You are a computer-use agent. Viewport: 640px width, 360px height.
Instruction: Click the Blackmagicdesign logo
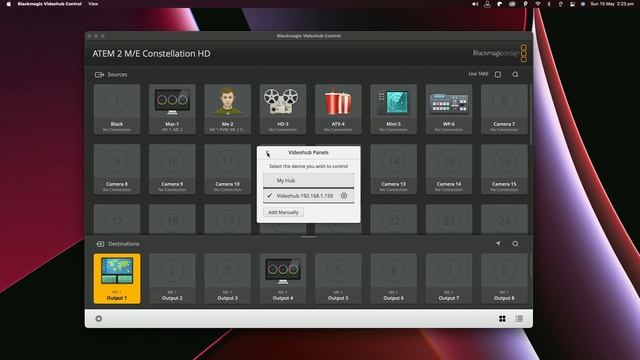[x=500, y=53]
